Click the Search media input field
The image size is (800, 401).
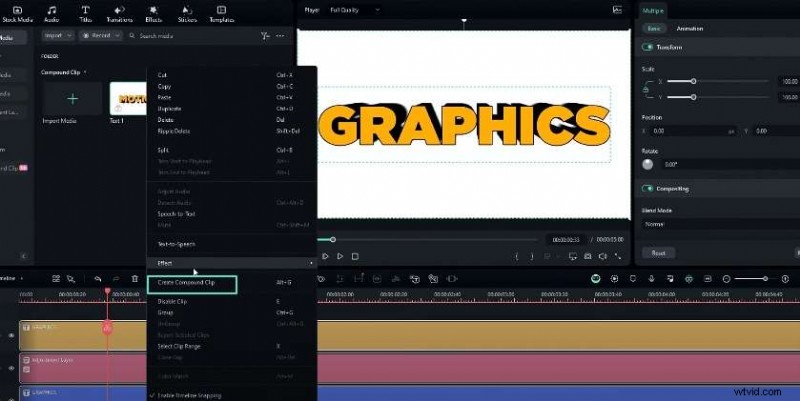191,36
